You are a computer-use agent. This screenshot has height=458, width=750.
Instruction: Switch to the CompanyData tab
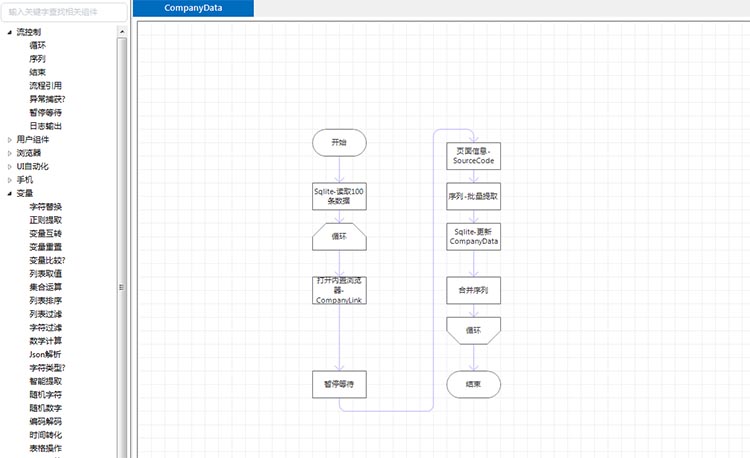pos(193,8)
